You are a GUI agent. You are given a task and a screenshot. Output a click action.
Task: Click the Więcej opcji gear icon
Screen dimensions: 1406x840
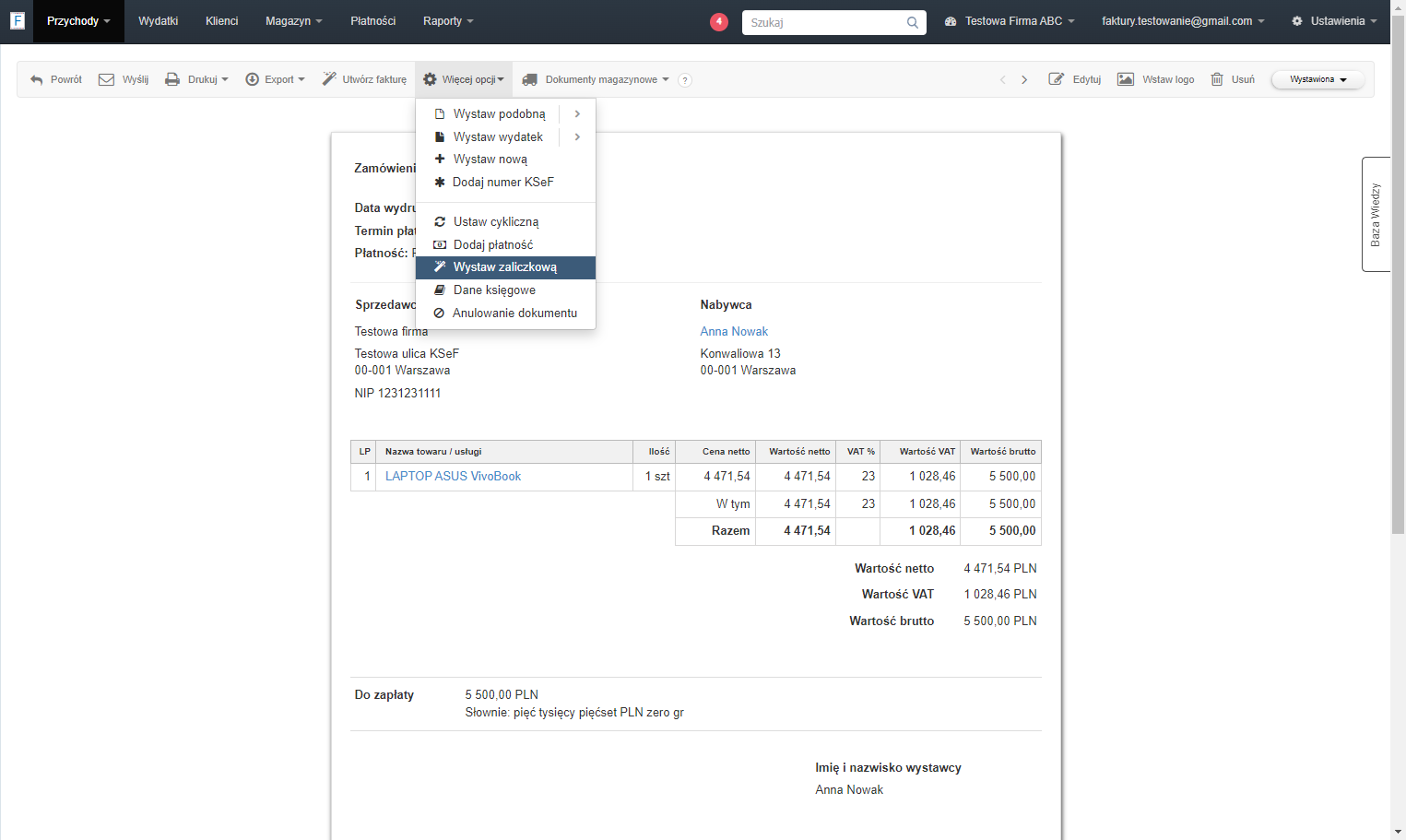[430, 79]
